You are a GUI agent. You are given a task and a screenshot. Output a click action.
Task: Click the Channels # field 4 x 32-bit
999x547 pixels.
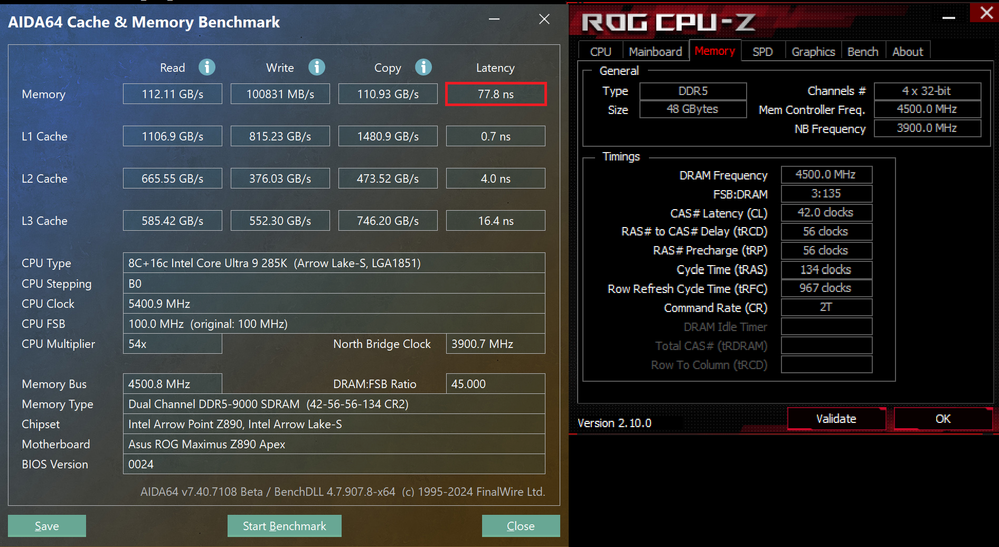[x=927, y=91]
